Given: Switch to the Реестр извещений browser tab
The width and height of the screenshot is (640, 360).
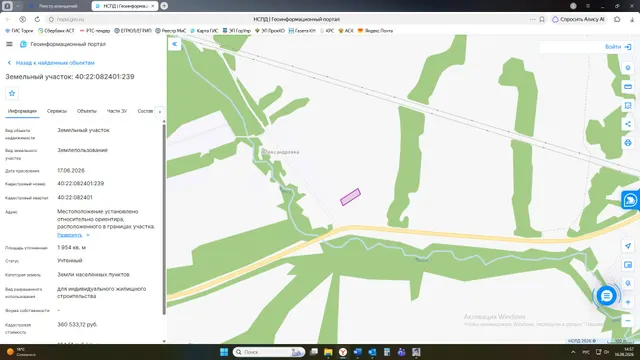Looking at the screenshot, I should (57, 6).
